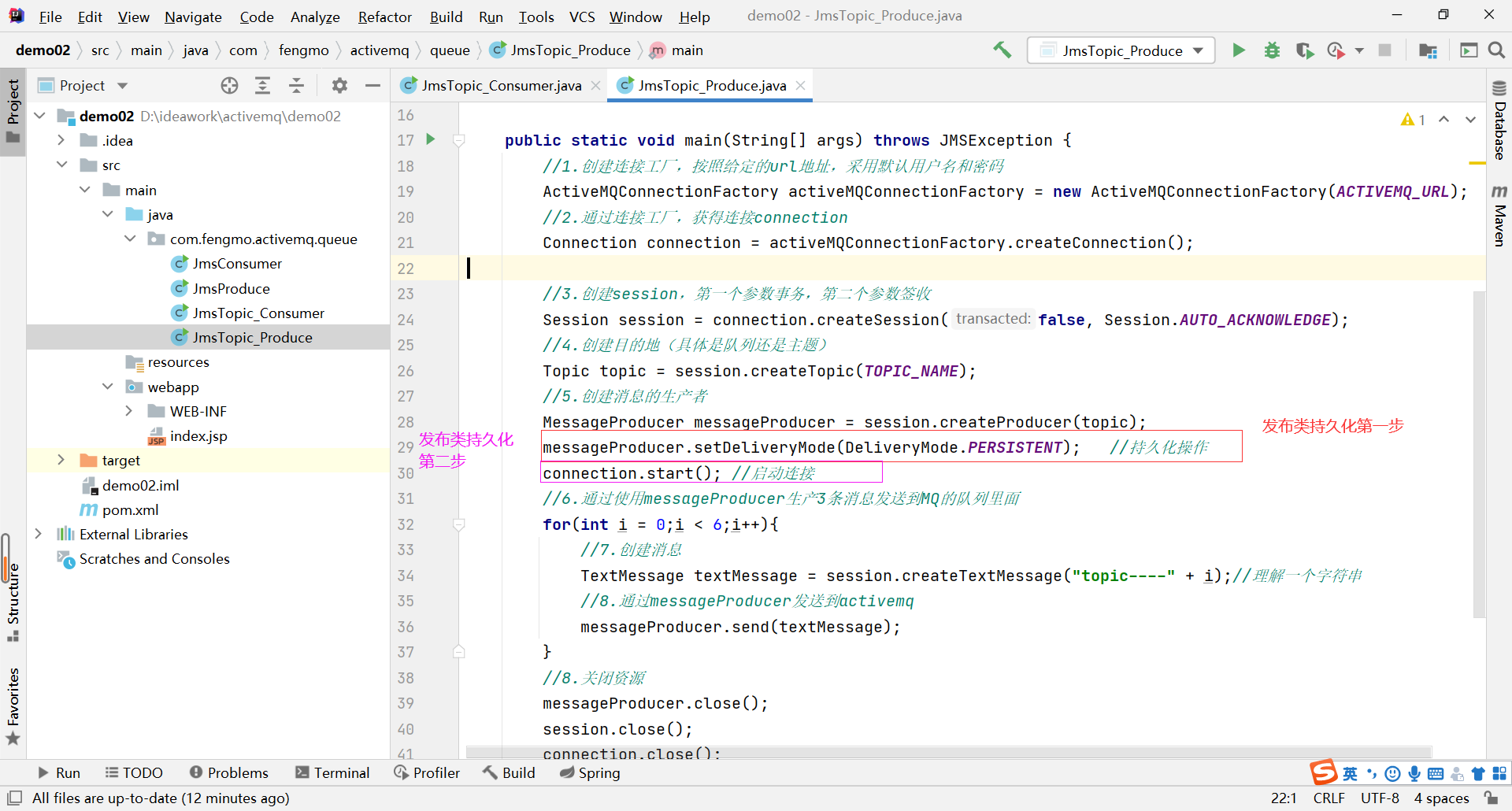Open the Terminal tool window
Image resolution: width=1512 pixels, height=811 pixels.
332,772
